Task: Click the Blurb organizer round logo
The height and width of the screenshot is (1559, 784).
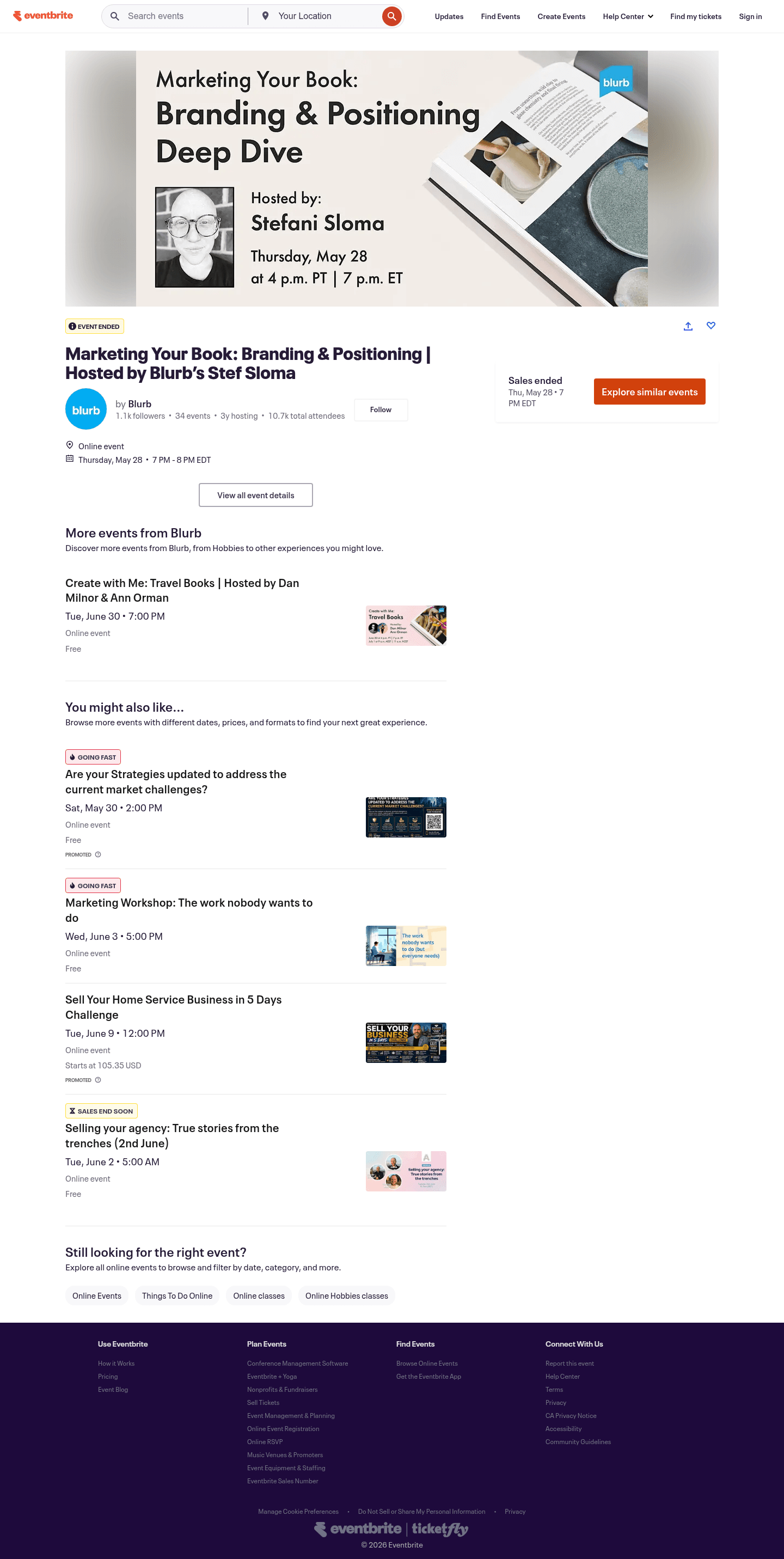Action: tap(86, 409)
